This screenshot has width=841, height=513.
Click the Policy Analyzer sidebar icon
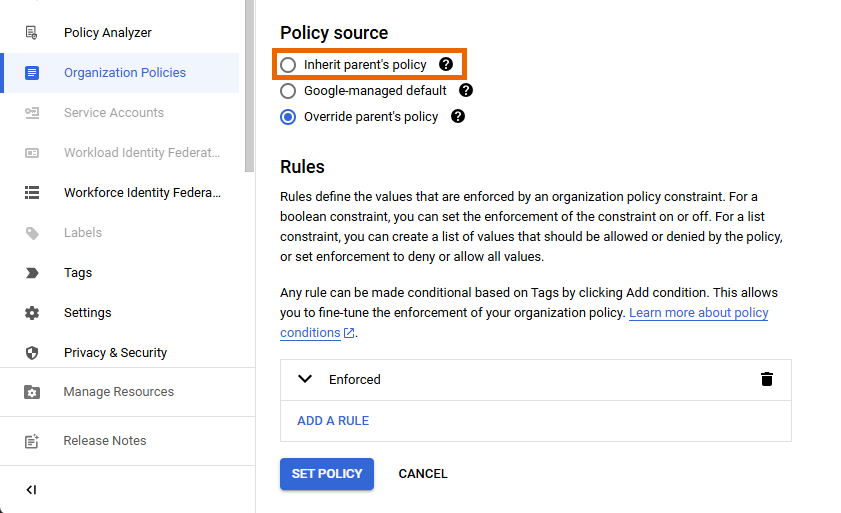[32, 33]
